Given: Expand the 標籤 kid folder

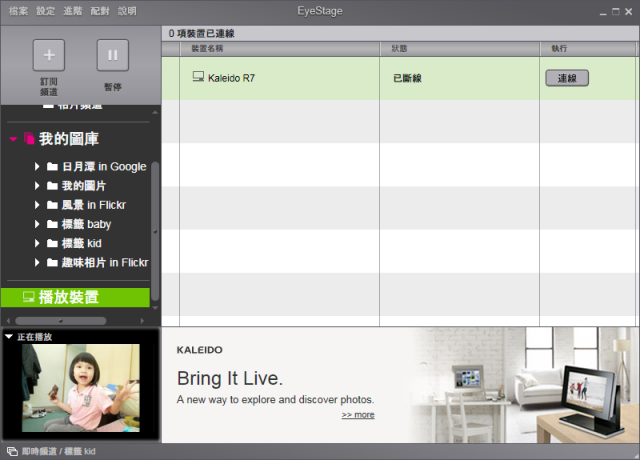Looking at the screenshot, I should (x=37, y=243).
